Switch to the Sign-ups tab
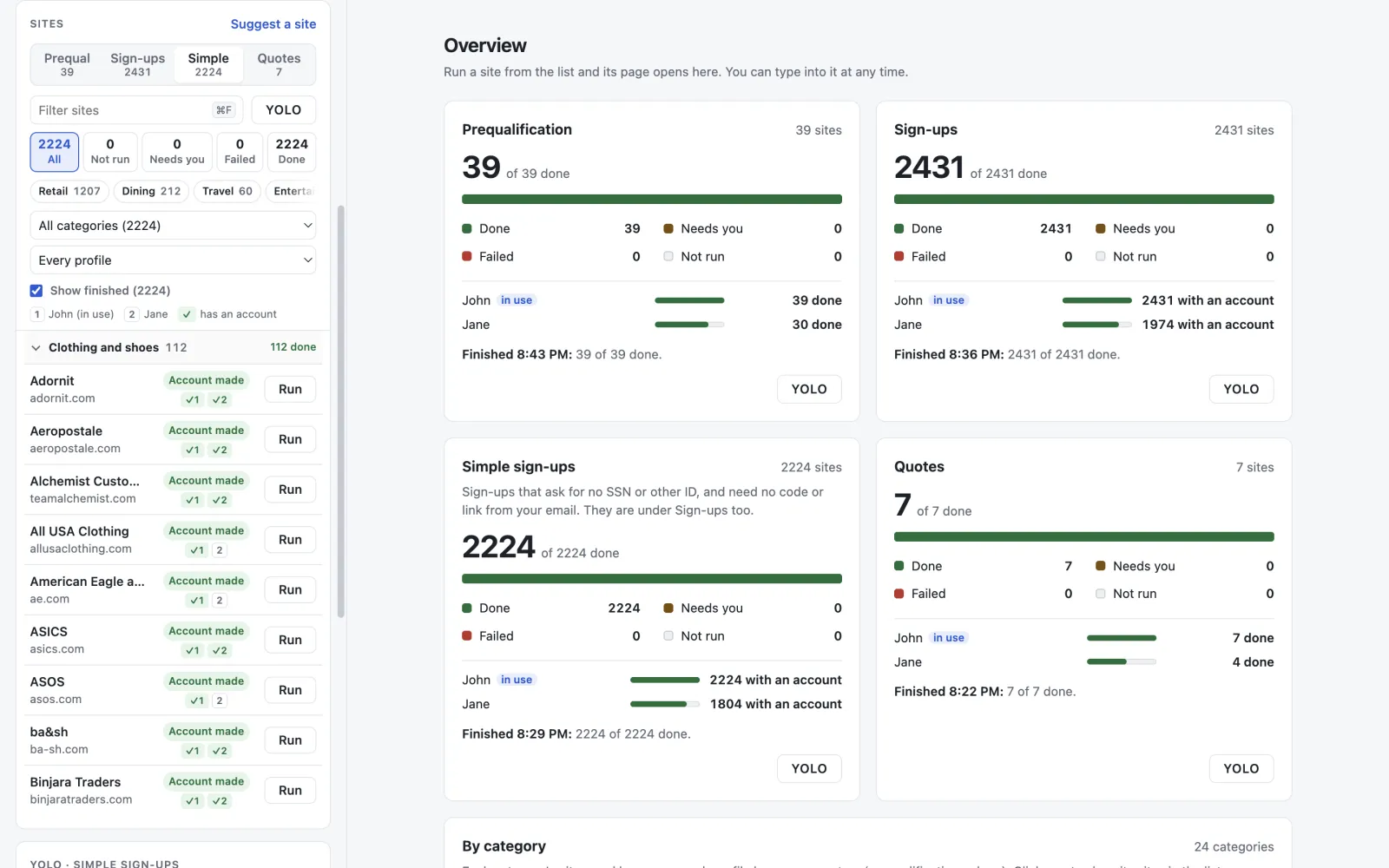 tap(137, 64)
